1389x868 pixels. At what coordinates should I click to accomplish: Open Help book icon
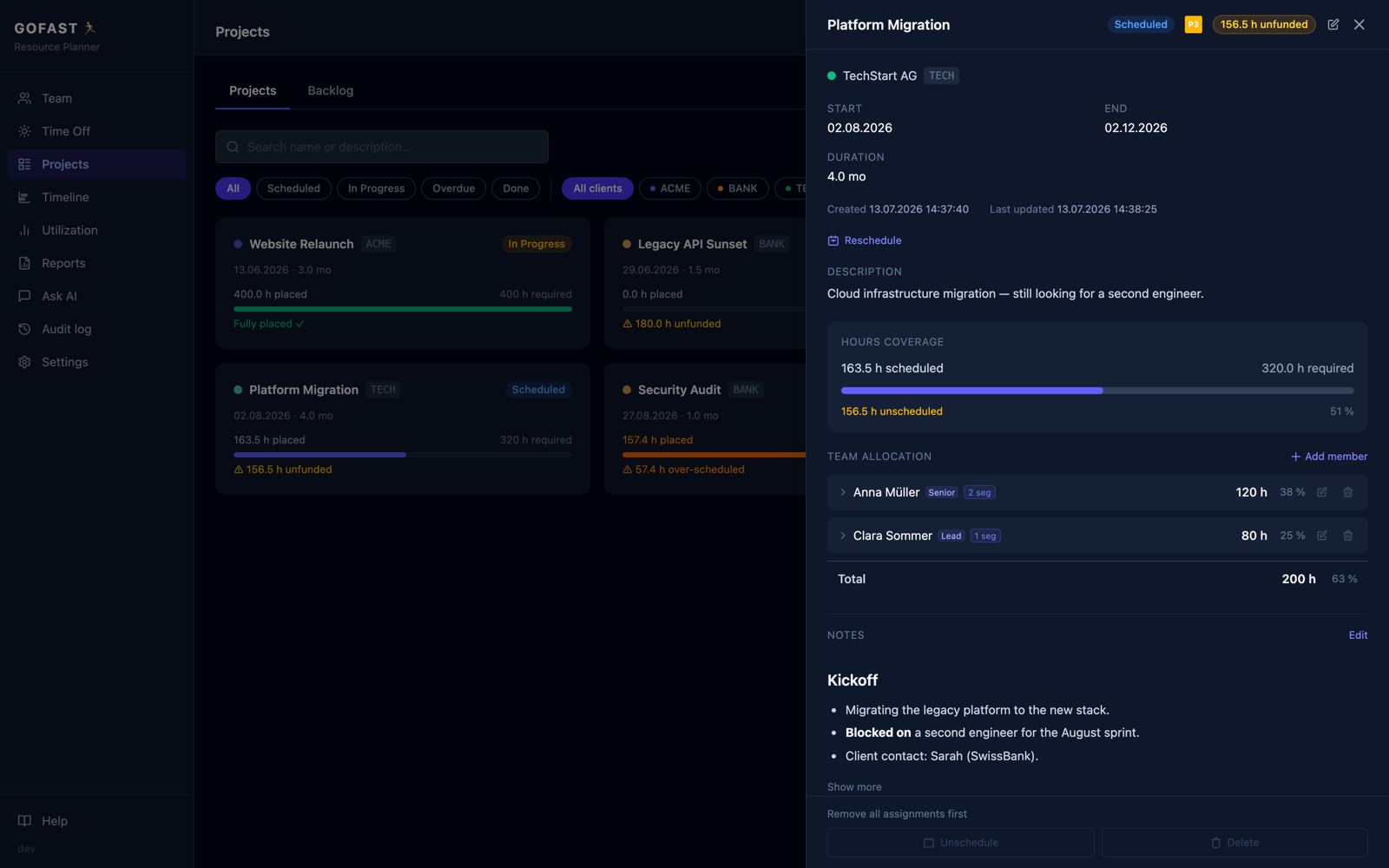click(24, 820)
